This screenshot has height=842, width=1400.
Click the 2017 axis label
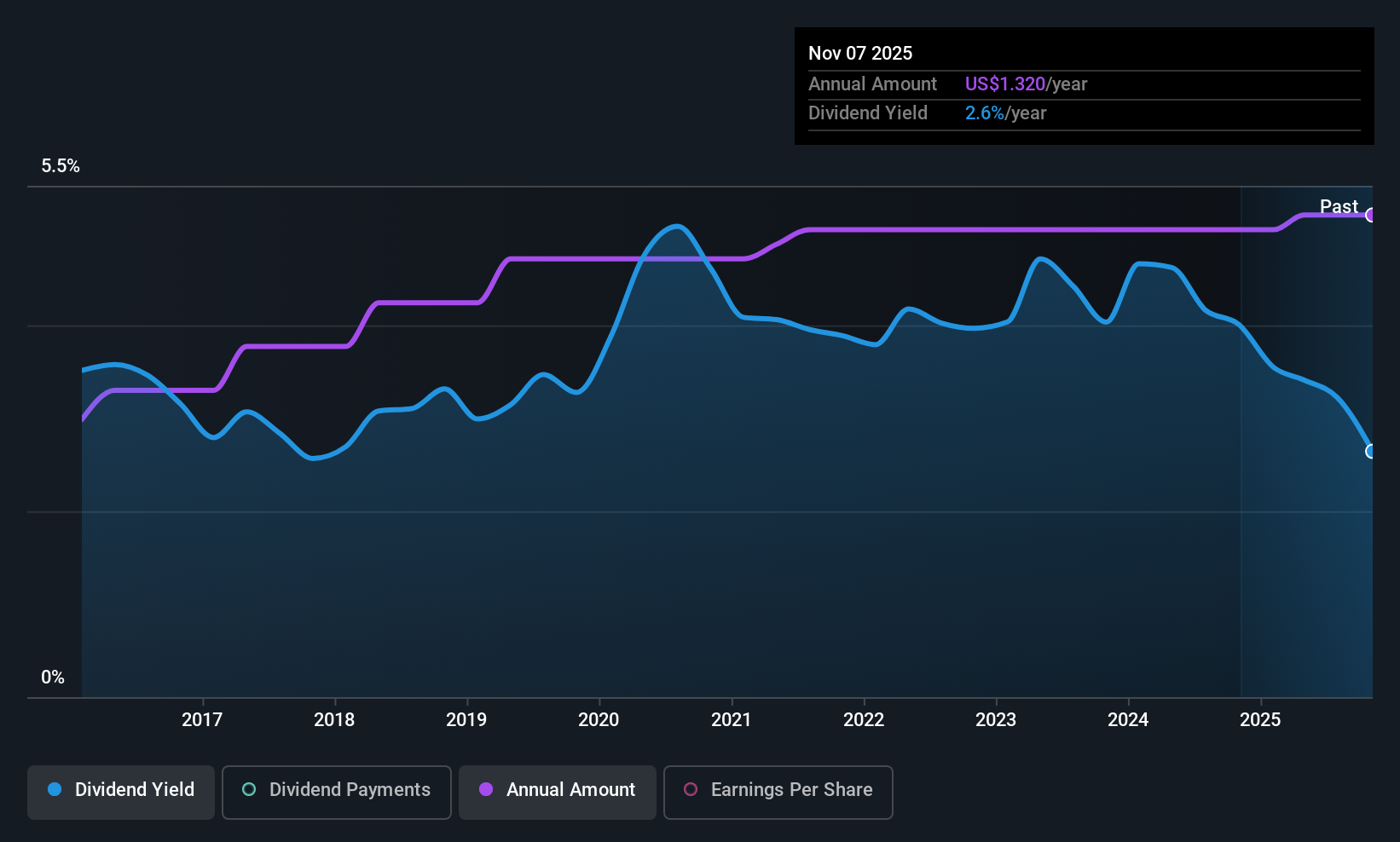pos(202,719)
